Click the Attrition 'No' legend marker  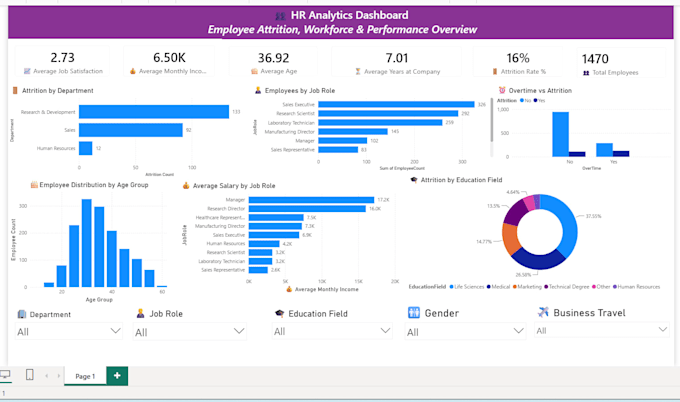tap(522, 101)
